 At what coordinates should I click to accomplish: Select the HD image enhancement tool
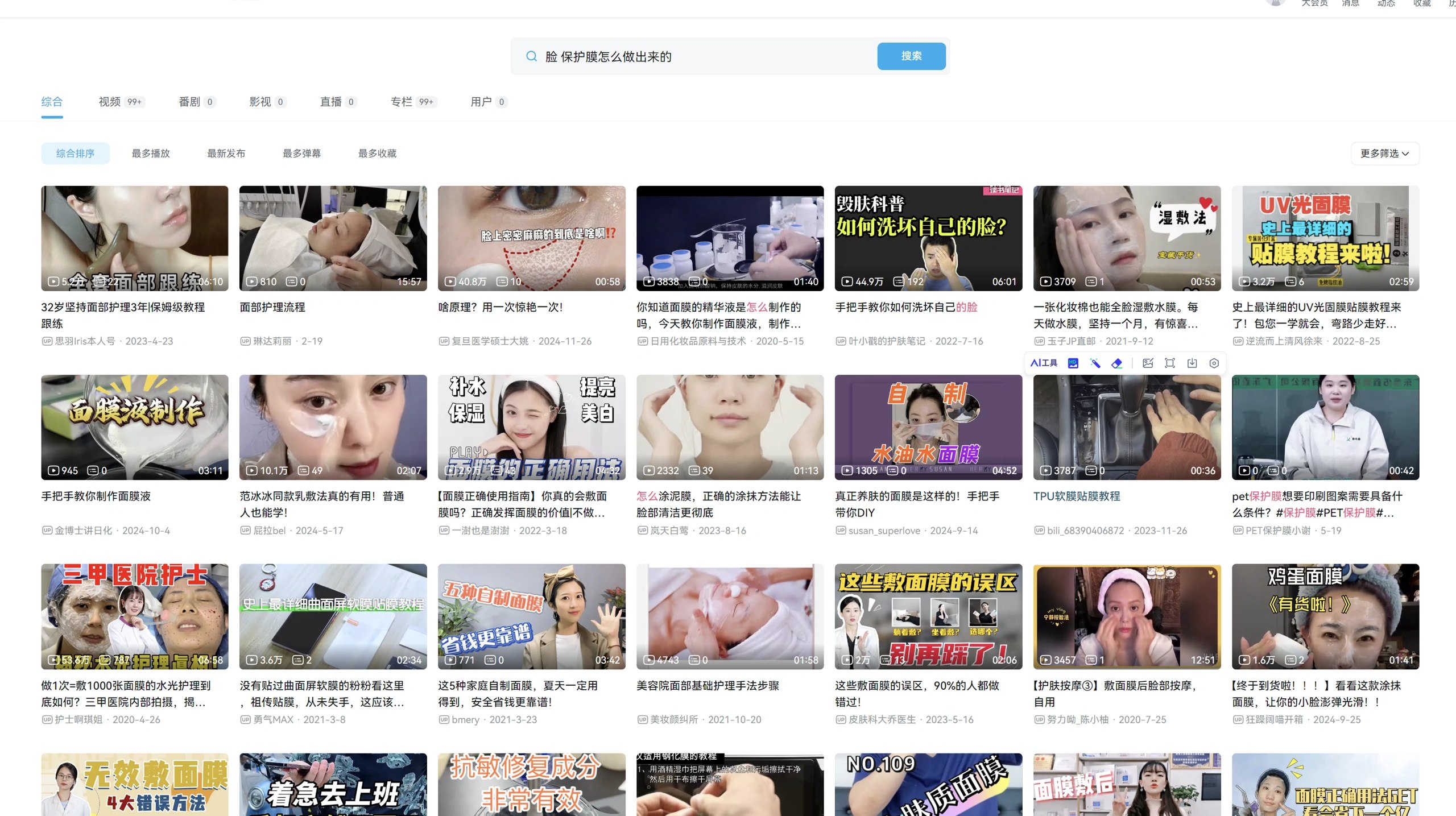(1073, 363)
